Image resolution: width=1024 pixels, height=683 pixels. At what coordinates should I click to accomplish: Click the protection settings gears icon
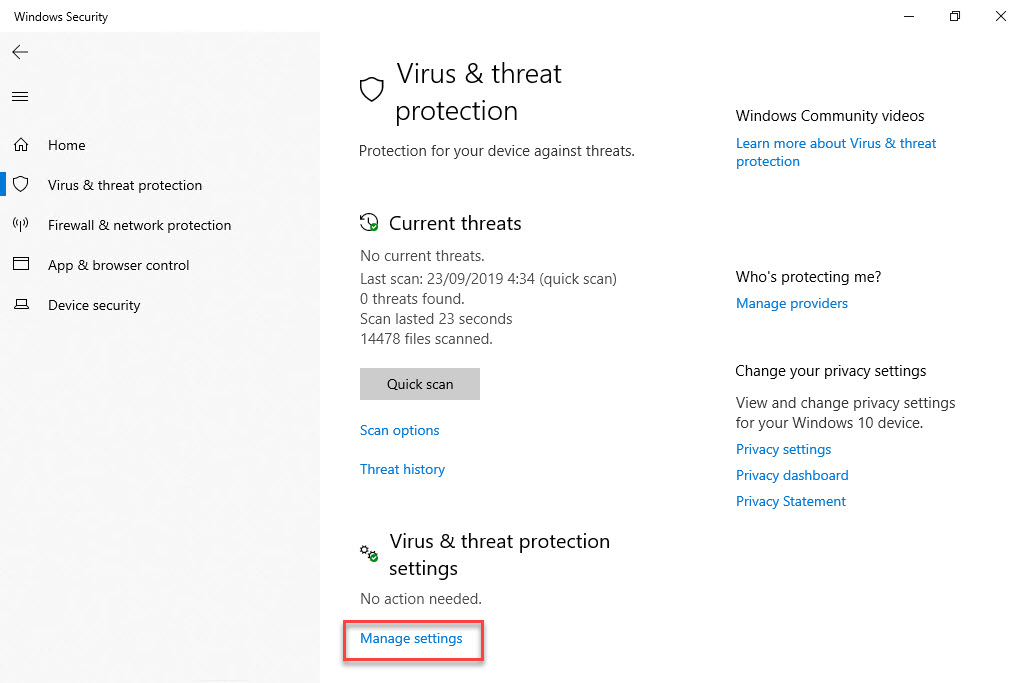click(370, 552)
